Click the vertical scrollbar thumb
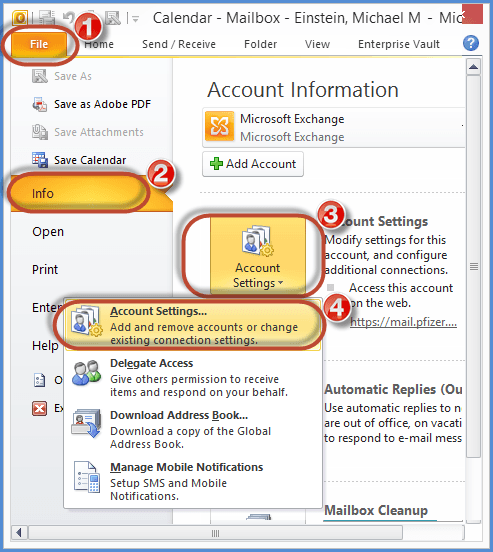This screenshot has width=493, height=552. (474, 266)
